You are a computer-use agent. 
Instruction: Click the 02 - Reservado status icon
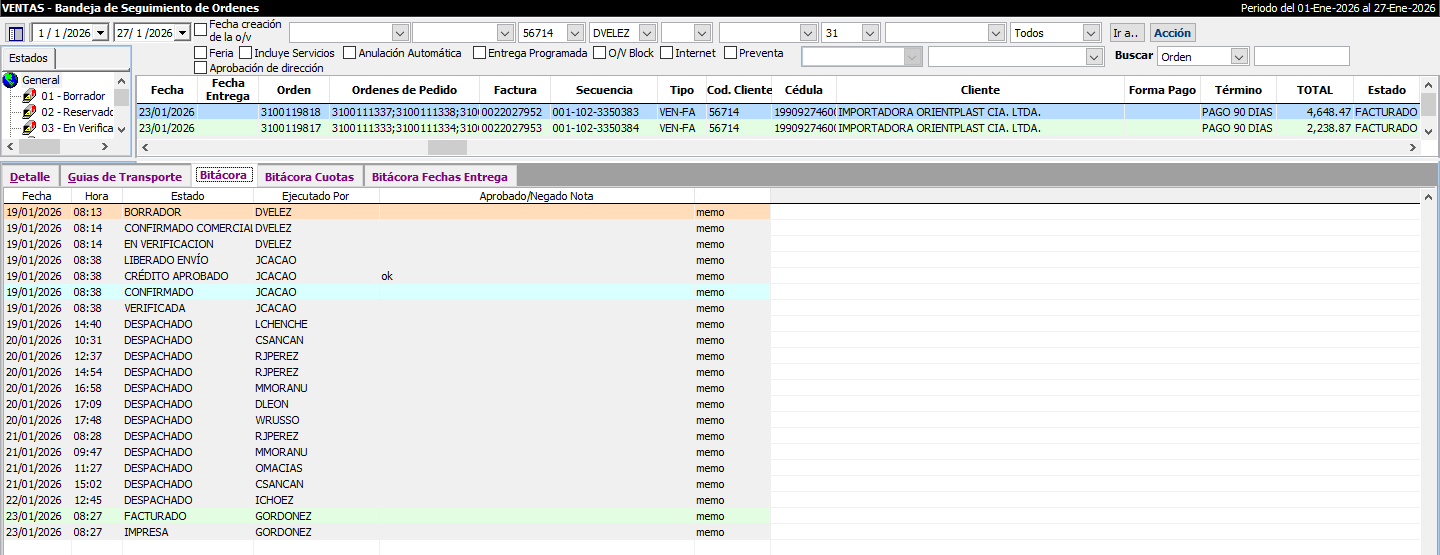click(29, 113)
